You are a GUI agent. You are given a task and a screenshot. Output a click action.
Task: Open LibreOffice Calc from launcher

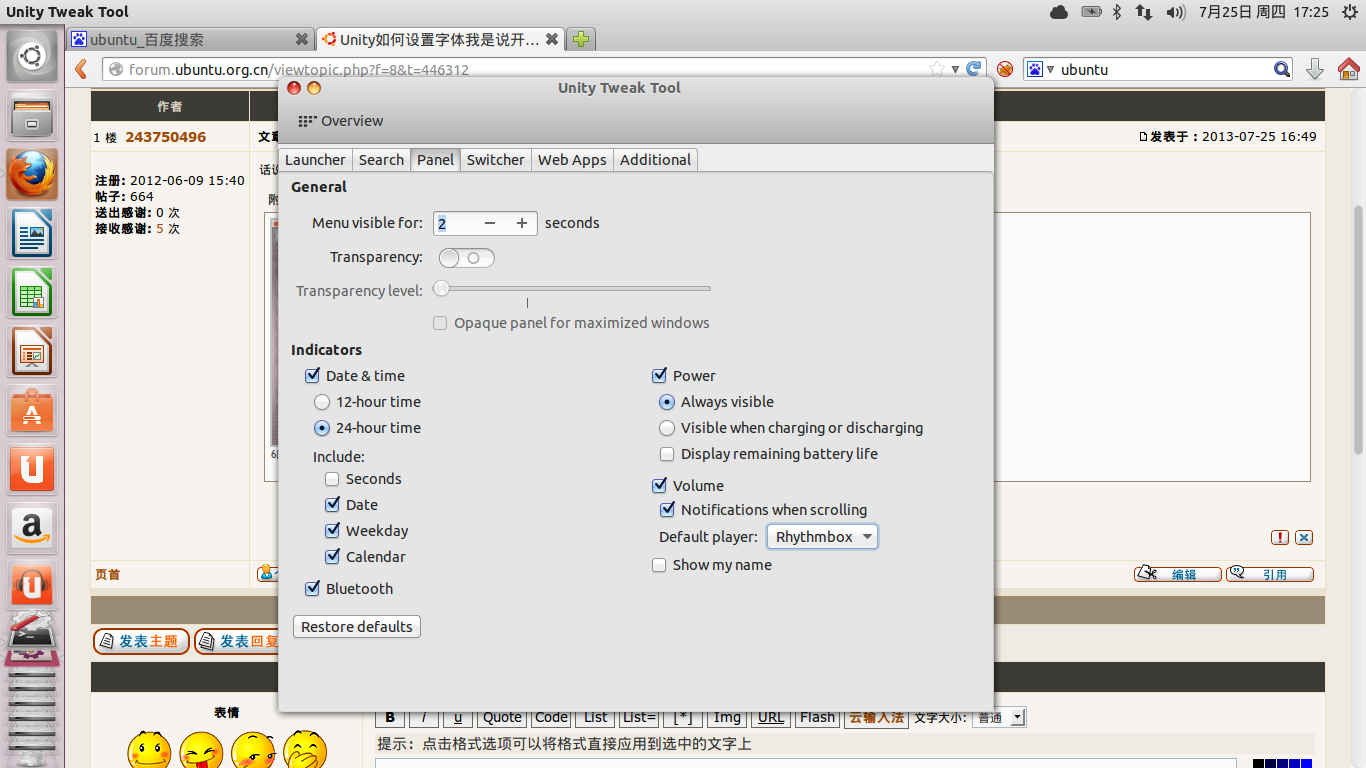pos(32,292)
